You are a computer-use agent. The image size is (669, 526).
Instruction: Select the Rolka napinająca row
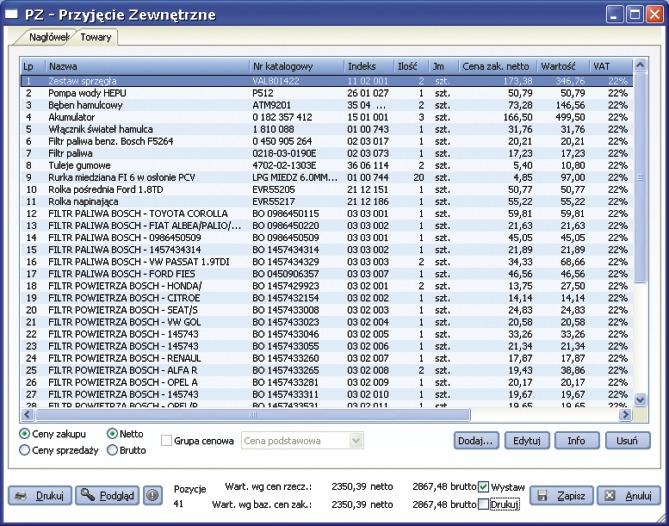click(326, 201)
